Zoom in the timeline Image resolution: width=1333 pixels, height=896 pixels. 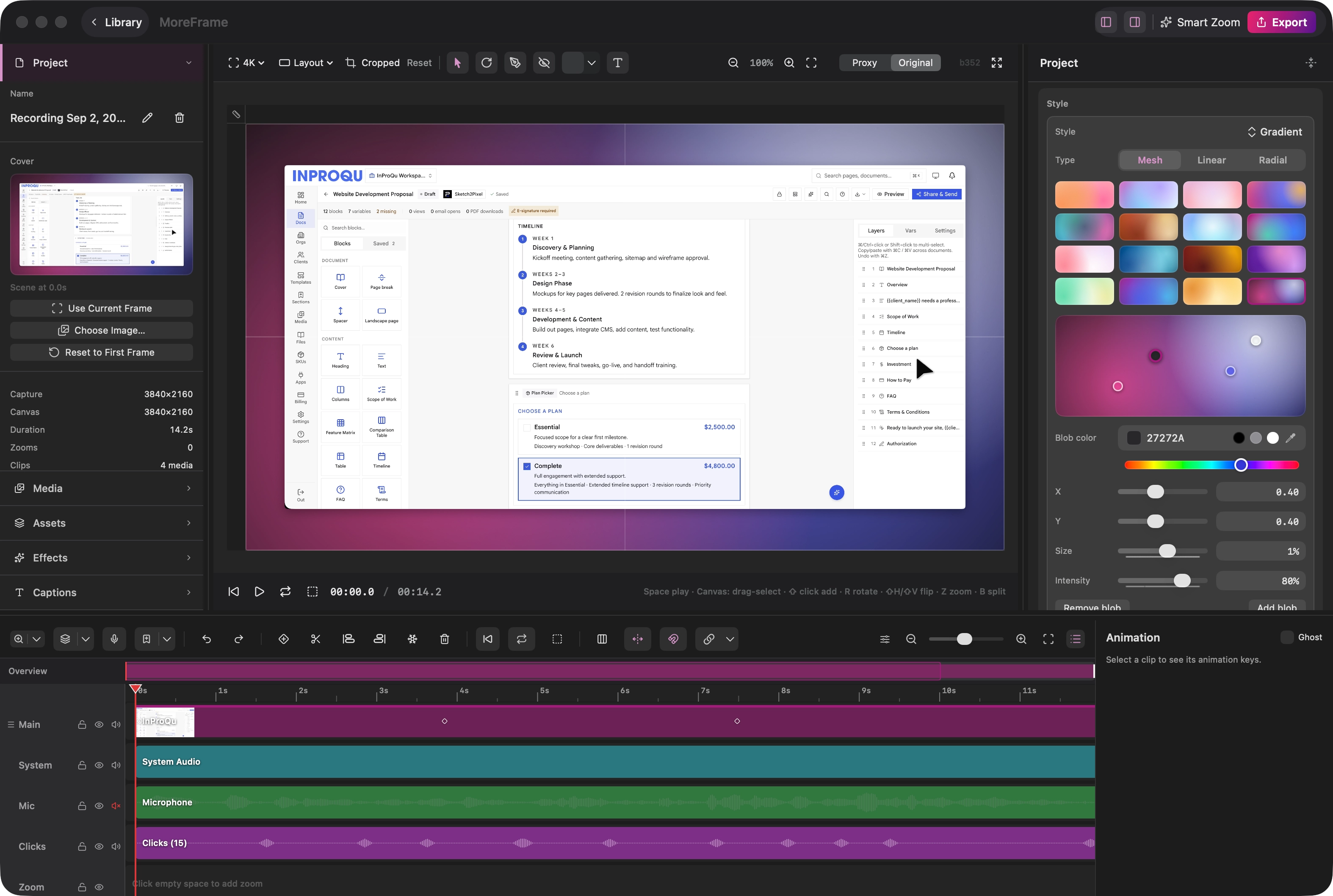[x=1022, y=639]
